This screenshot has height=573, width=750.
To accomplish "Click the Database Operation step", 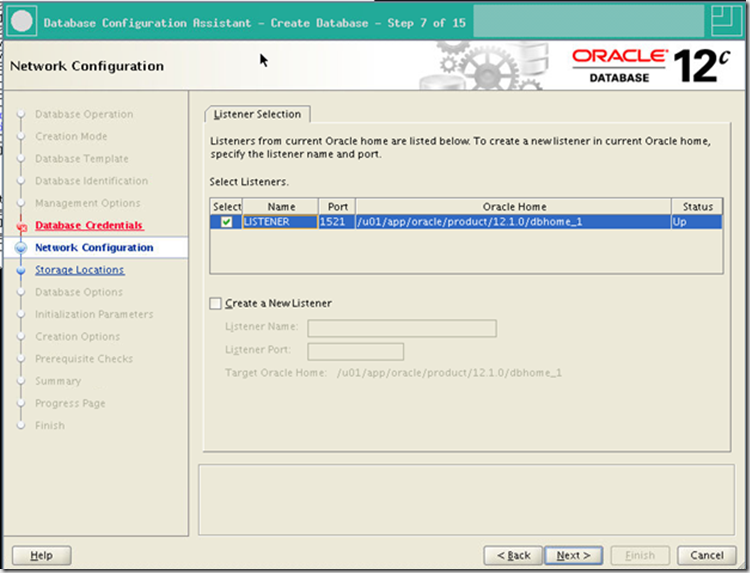I will 84,114.
